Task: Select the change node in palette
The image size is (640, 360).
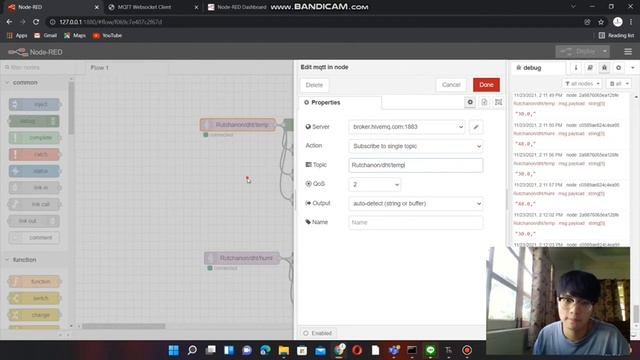Action: [34, 315]
